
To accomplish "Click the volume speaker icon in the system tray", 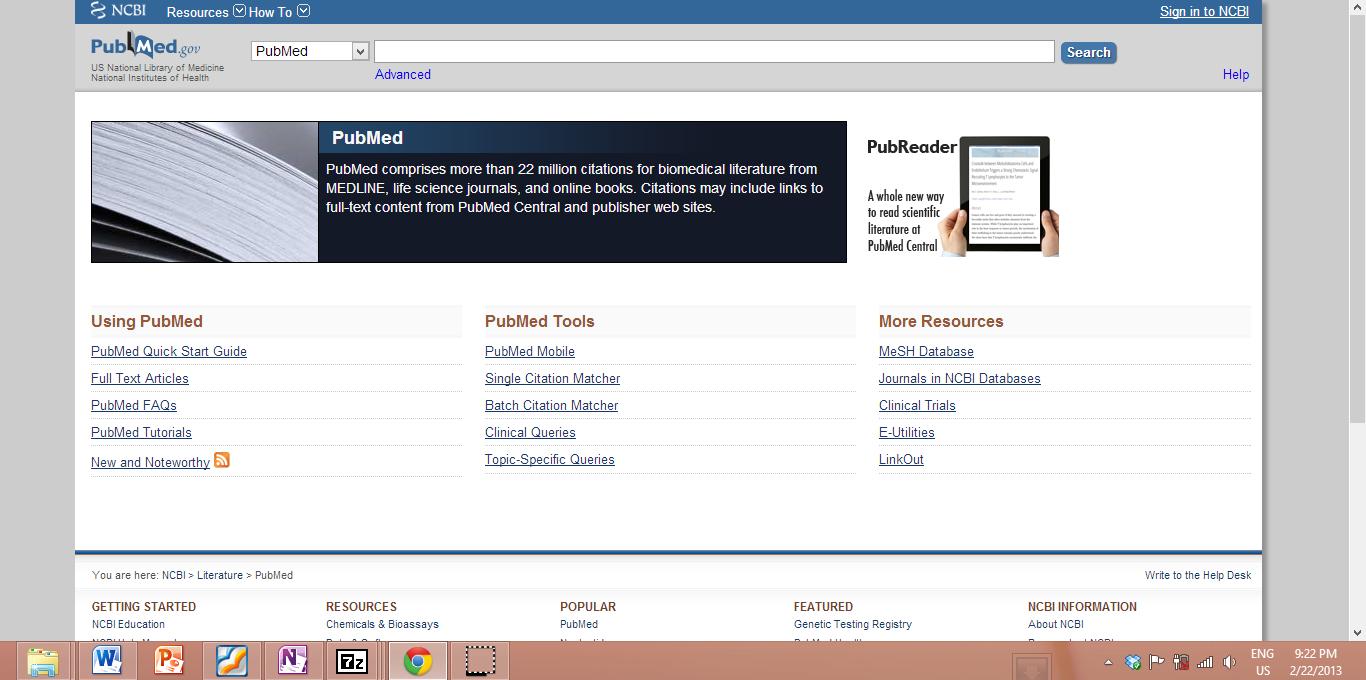I will [1229, 660].
